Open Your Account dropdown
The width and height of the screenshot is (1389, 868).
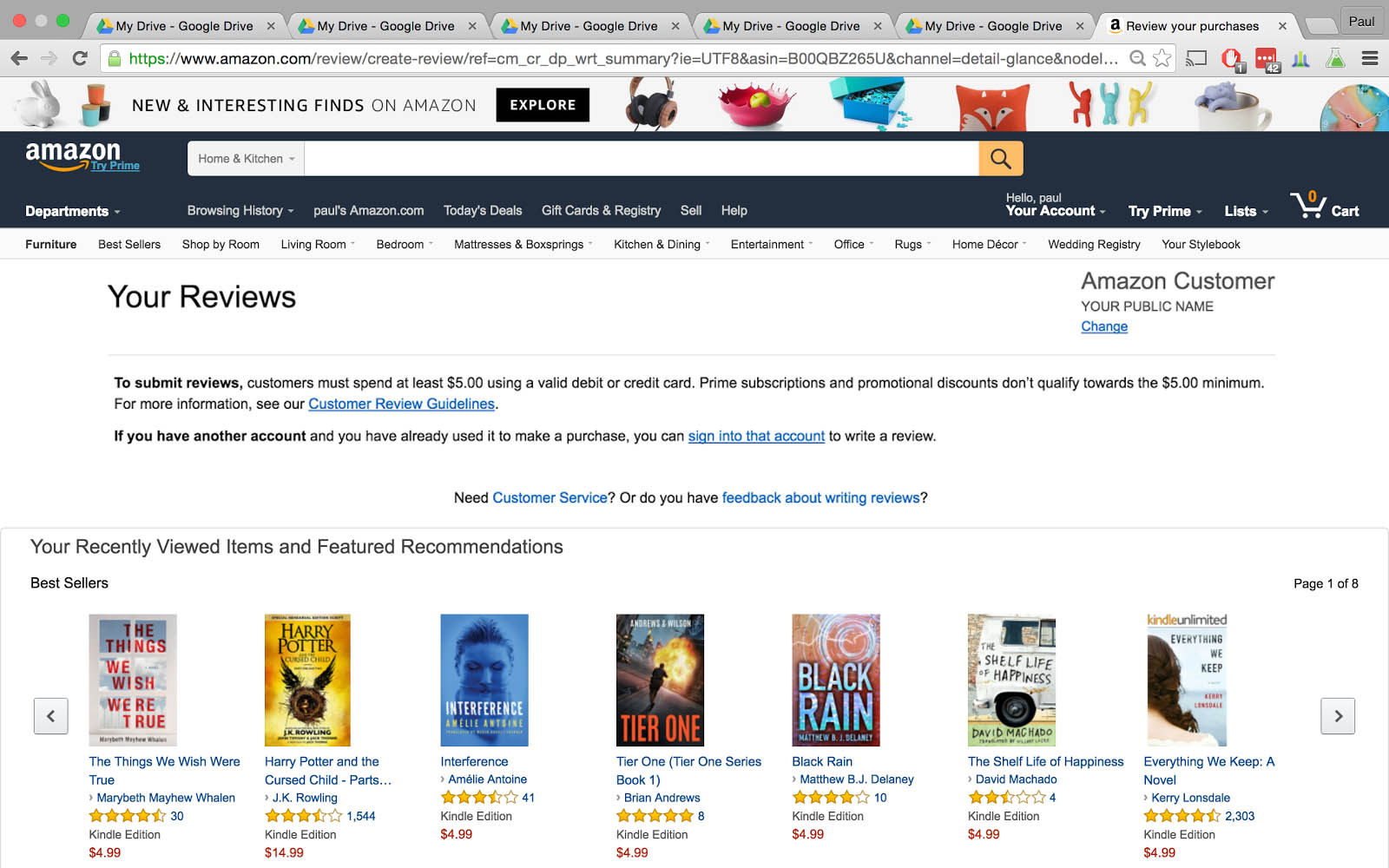coord(1056,205)
